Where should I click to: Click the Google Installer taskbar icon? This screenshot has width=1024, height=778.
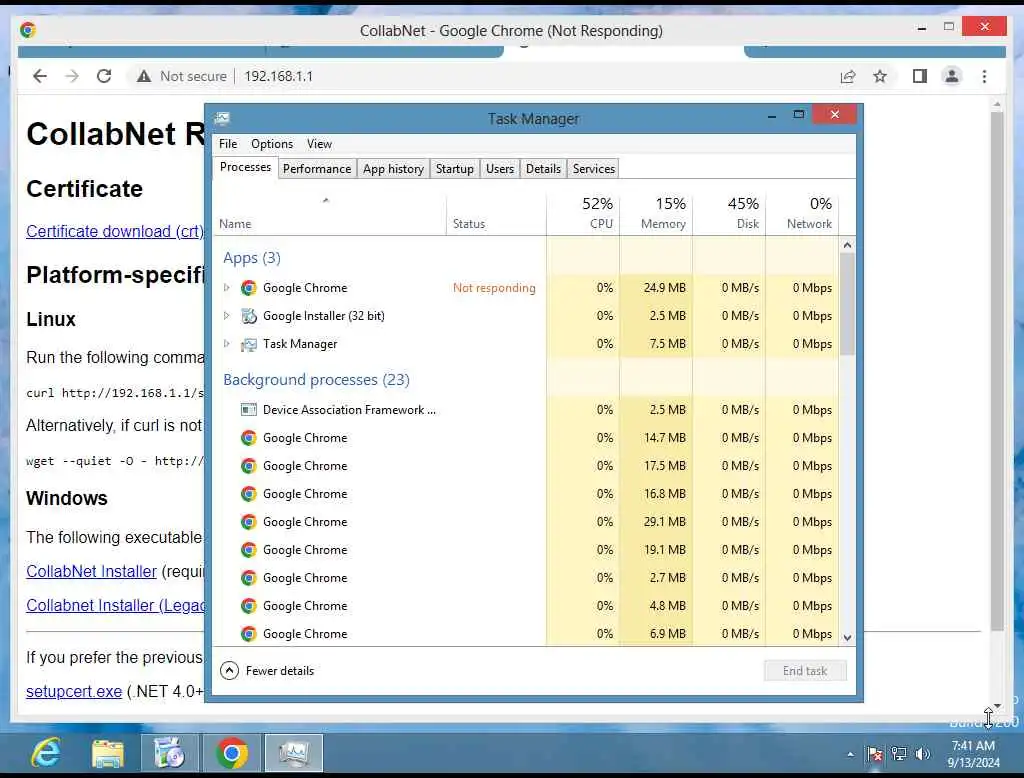169,753
